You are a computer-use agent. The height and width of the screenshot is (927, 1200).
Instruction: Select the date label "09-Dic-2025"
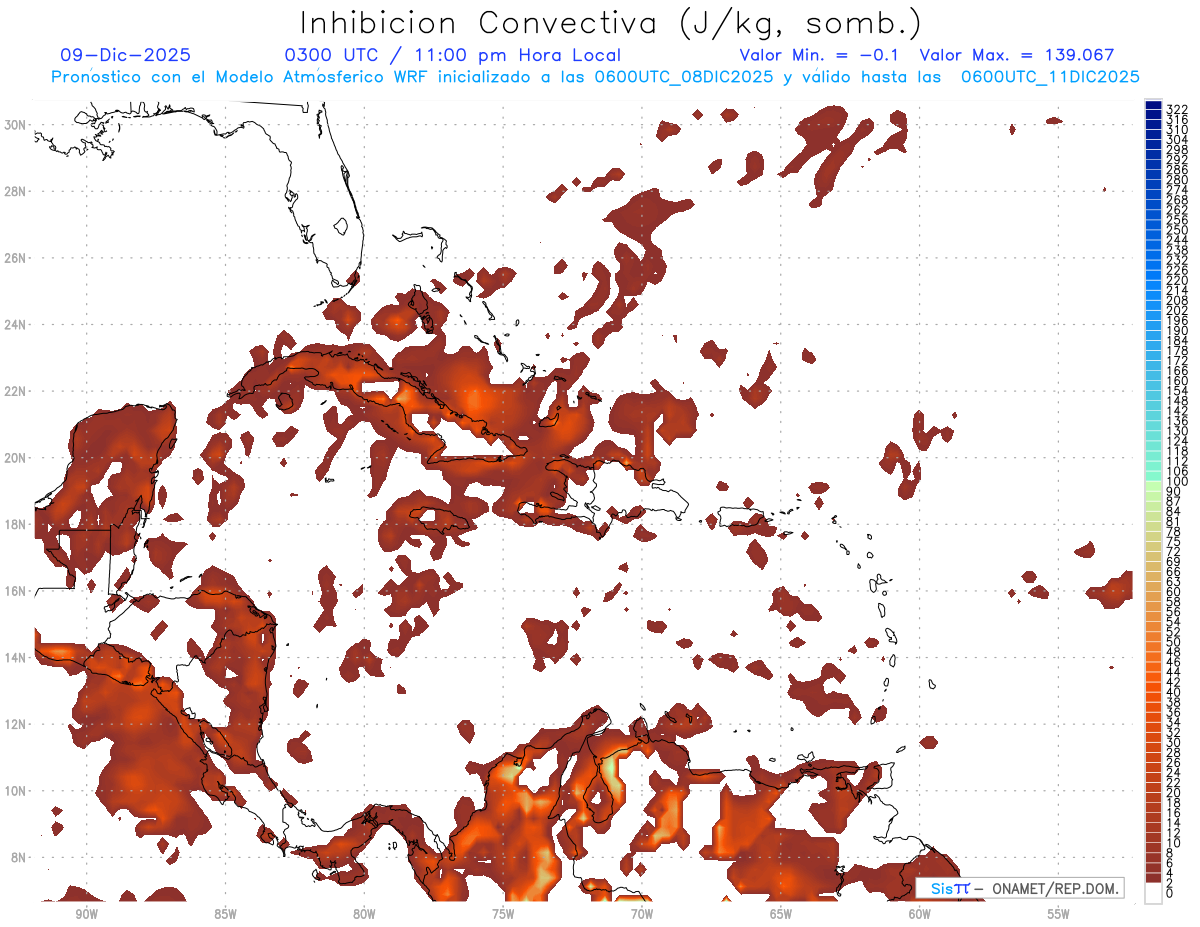[x=126, y=56]
